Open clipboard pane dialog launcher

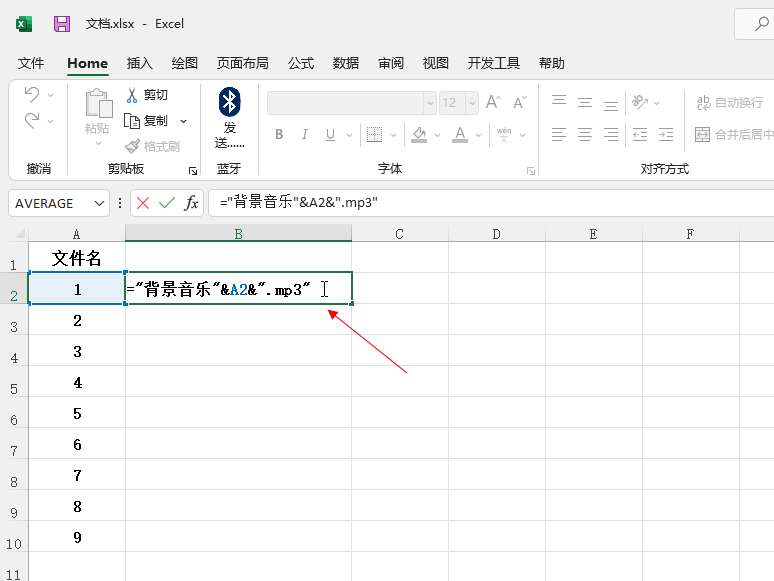point(193,171)
